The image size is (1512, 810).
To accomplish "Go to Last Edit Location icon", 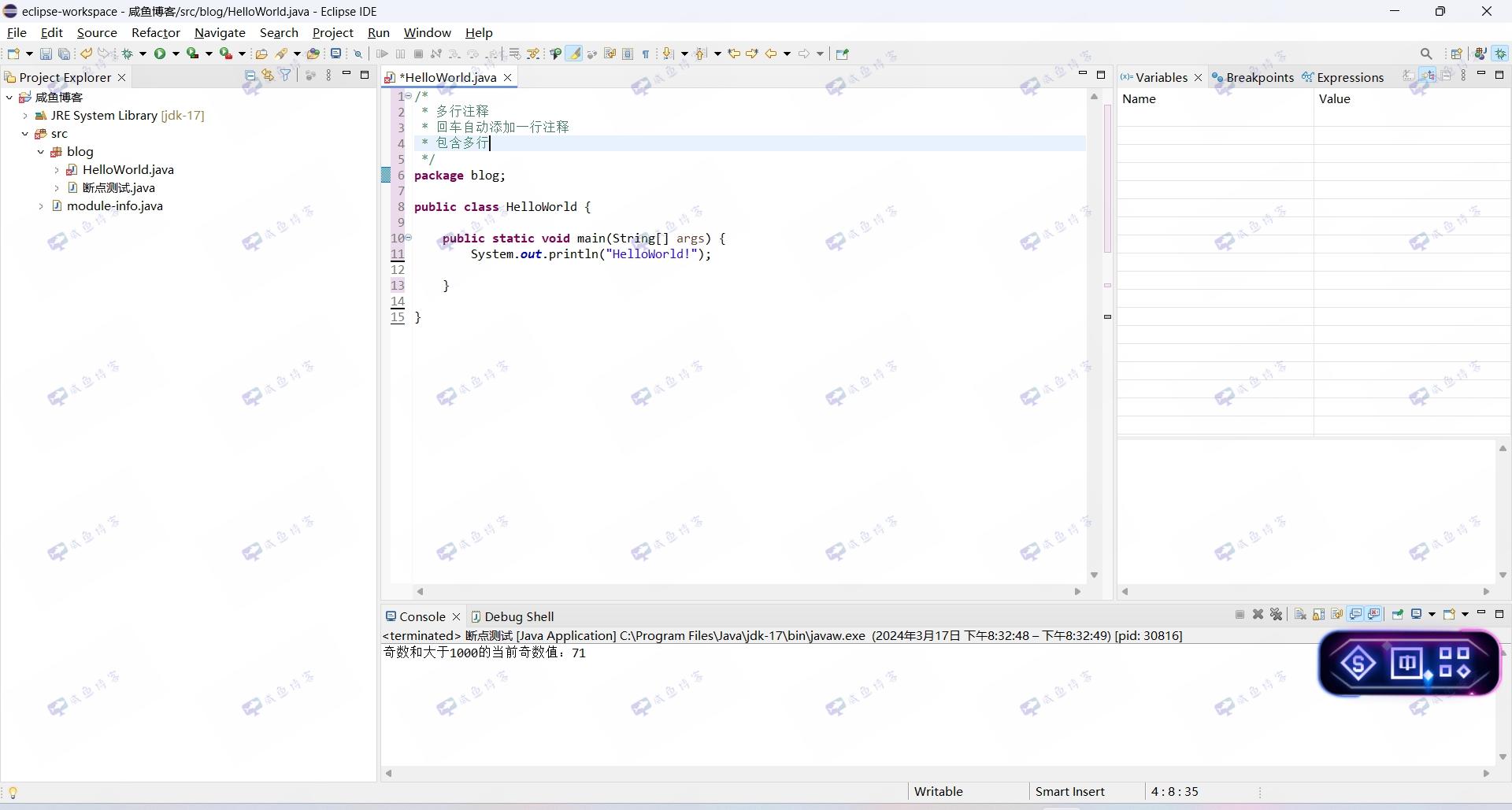I will (734, 54).
